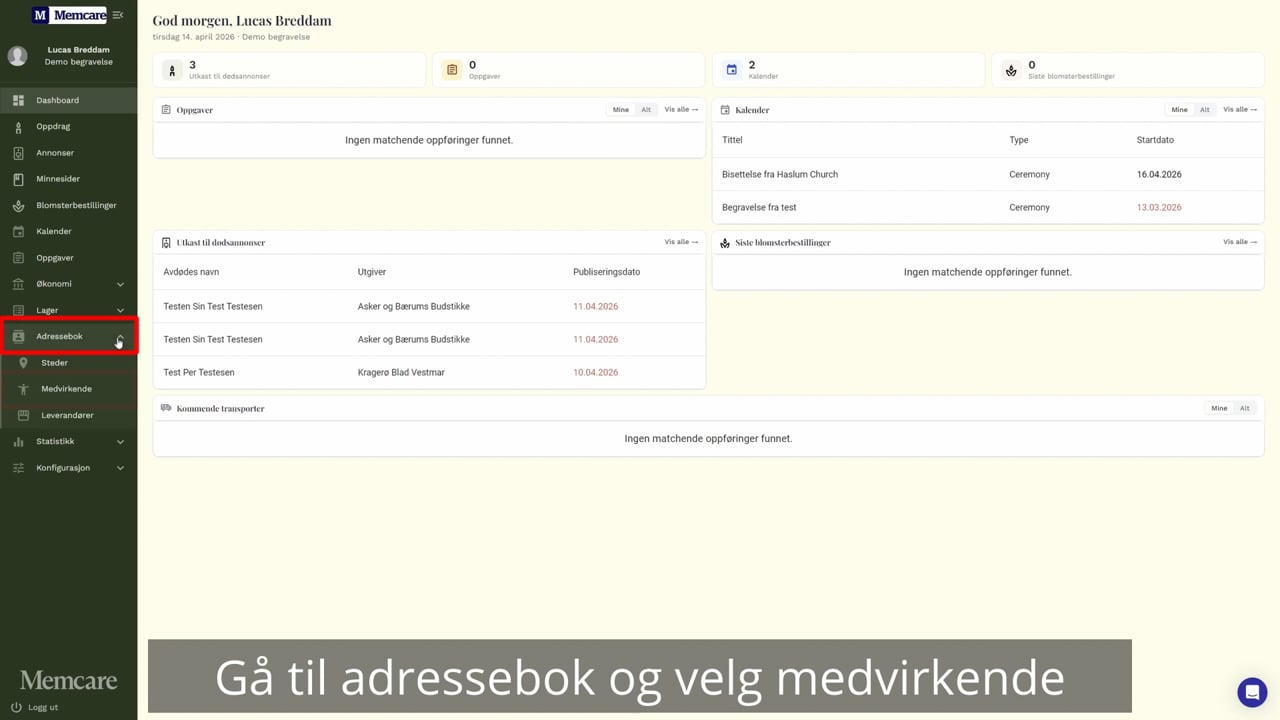Viewport: 1280px width, 720px height.
Task: Click the Medvirkende person icon
Action: pyautogui.click(x=23, y=389)
